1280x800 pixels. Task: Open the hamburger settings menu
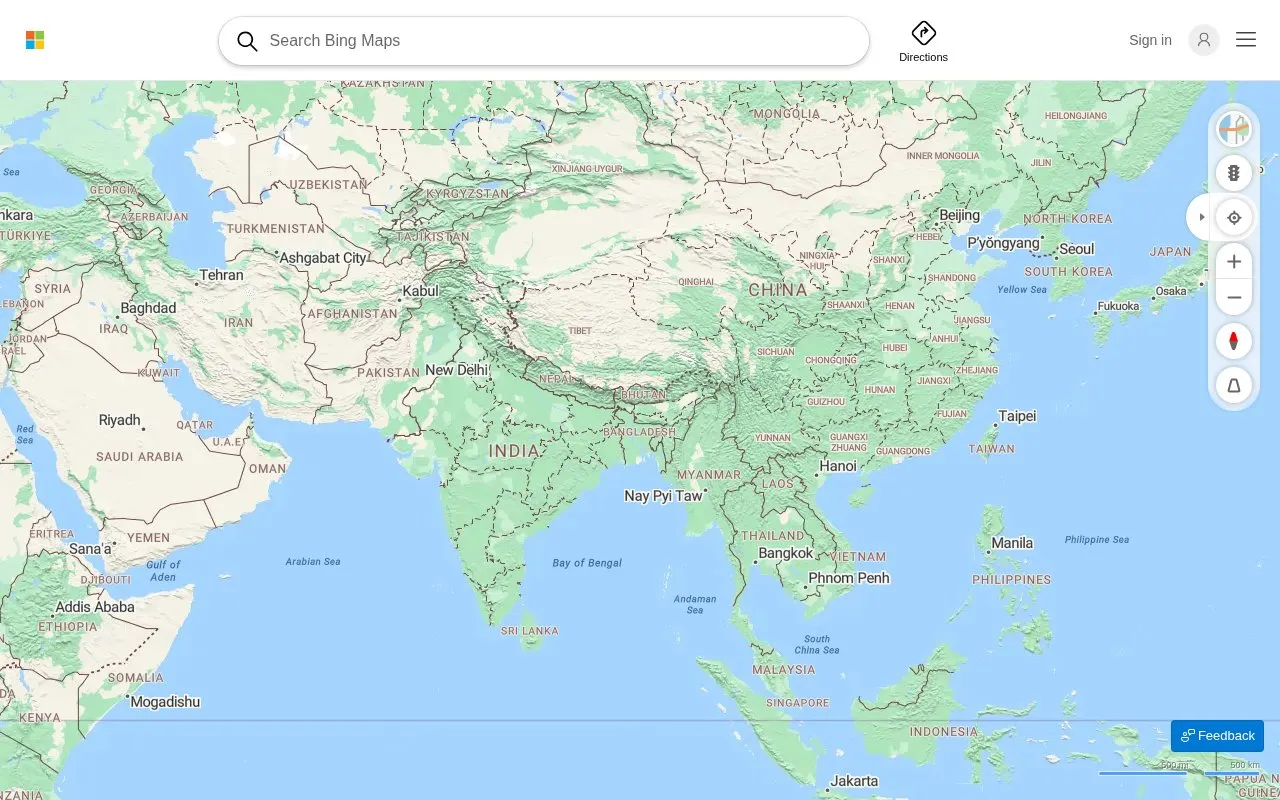coord(1246,40)
